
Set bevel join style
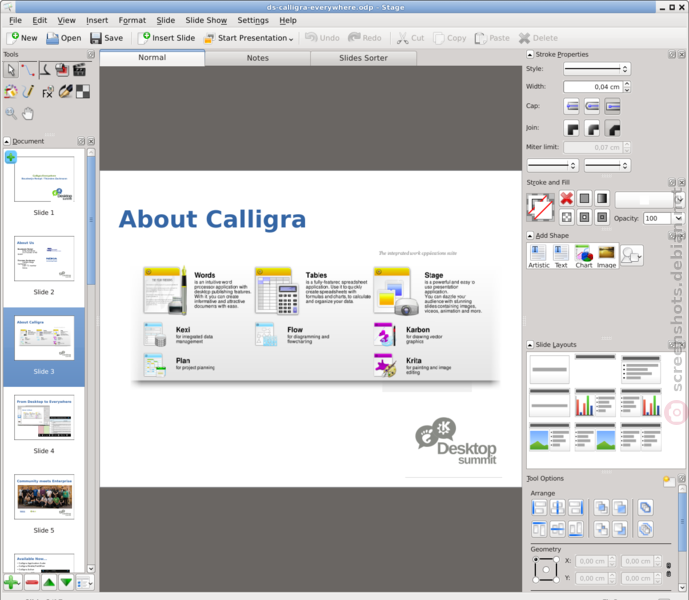[613, 128]
